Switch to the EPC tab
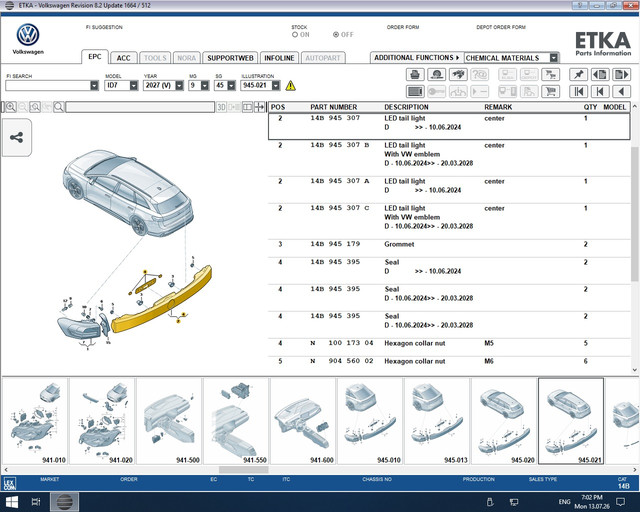This screenshot has width=640, height=512. coord(95,57)
